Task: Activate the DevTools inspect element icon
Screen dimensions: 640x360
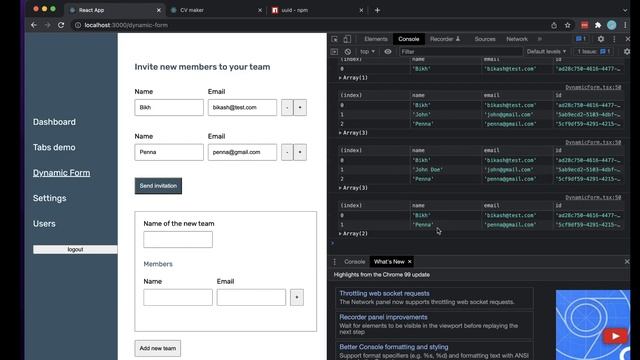Action: [x=335, y=39]
